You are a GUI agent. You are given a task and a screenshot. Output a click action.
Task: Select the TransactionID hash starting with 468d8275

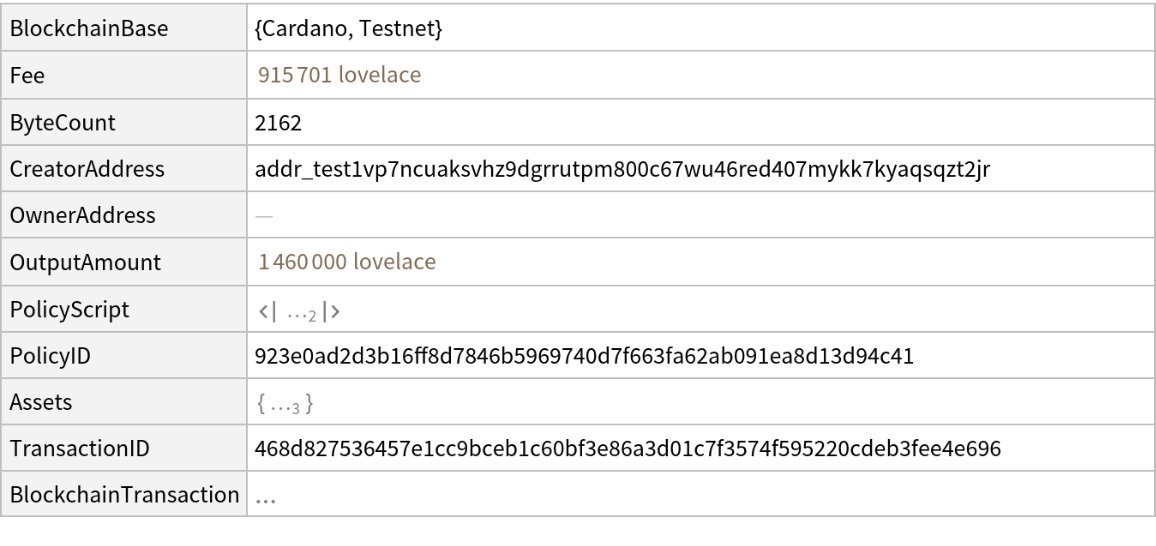pyautogui.click(x=629, y=451)
